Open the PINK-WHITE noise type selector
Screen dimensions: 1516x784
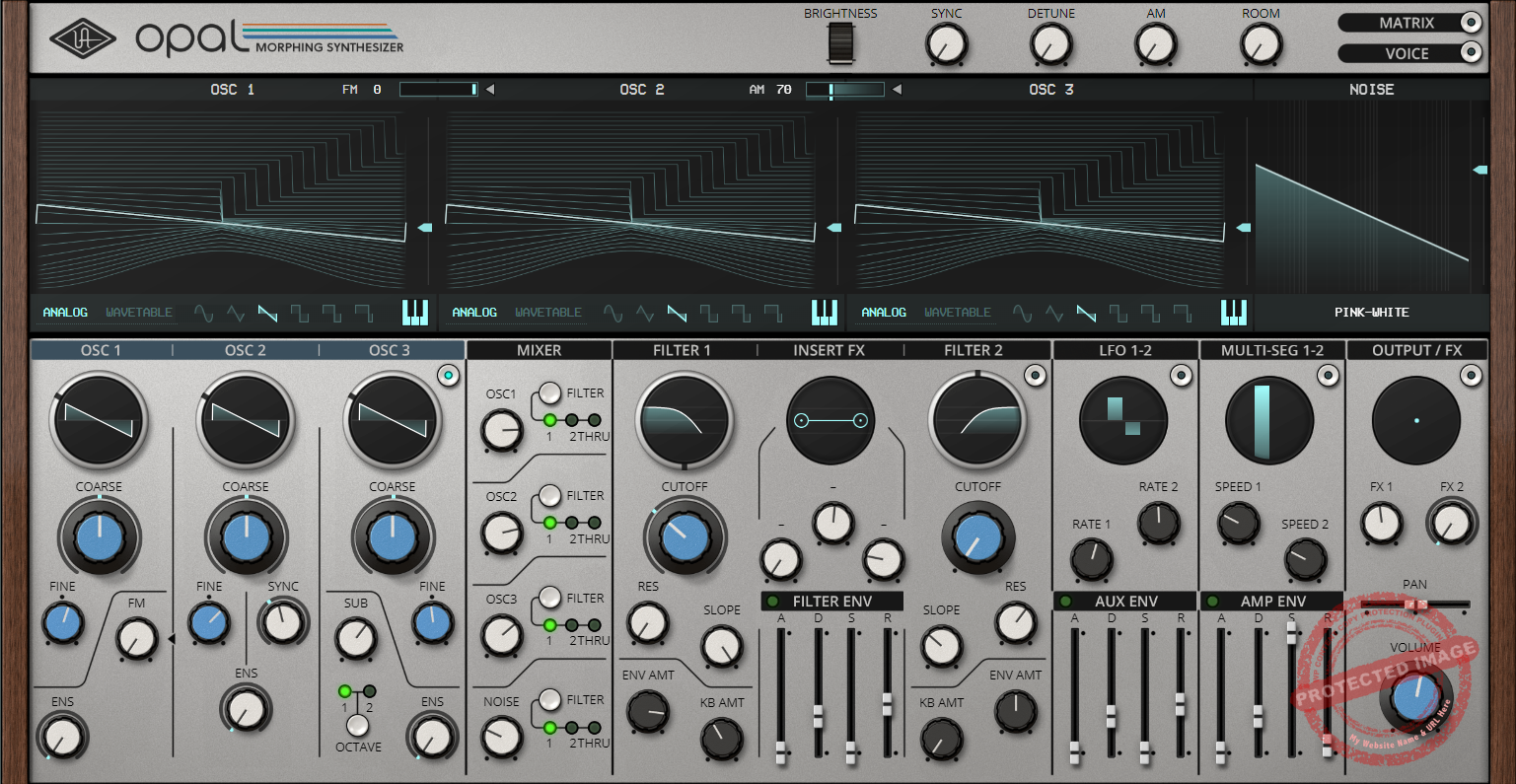(1372, 313)
